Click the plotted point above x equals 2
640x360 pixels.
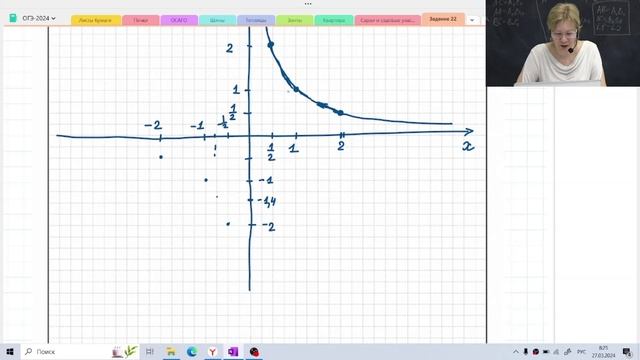pyautogui.click(x=340, y=113)
